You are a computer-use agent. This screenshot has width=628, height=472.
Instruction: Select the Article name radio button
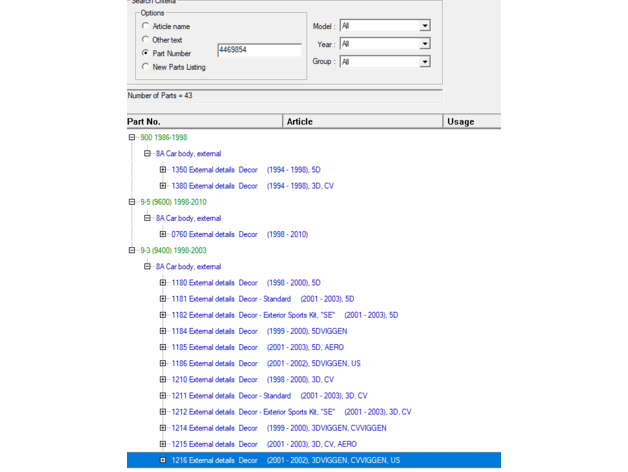click(145, 27)
